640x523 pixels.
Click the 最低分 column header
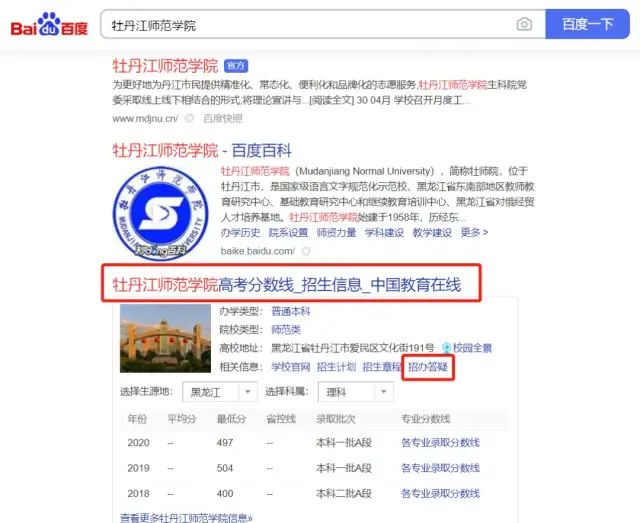(x=231, y=418)
